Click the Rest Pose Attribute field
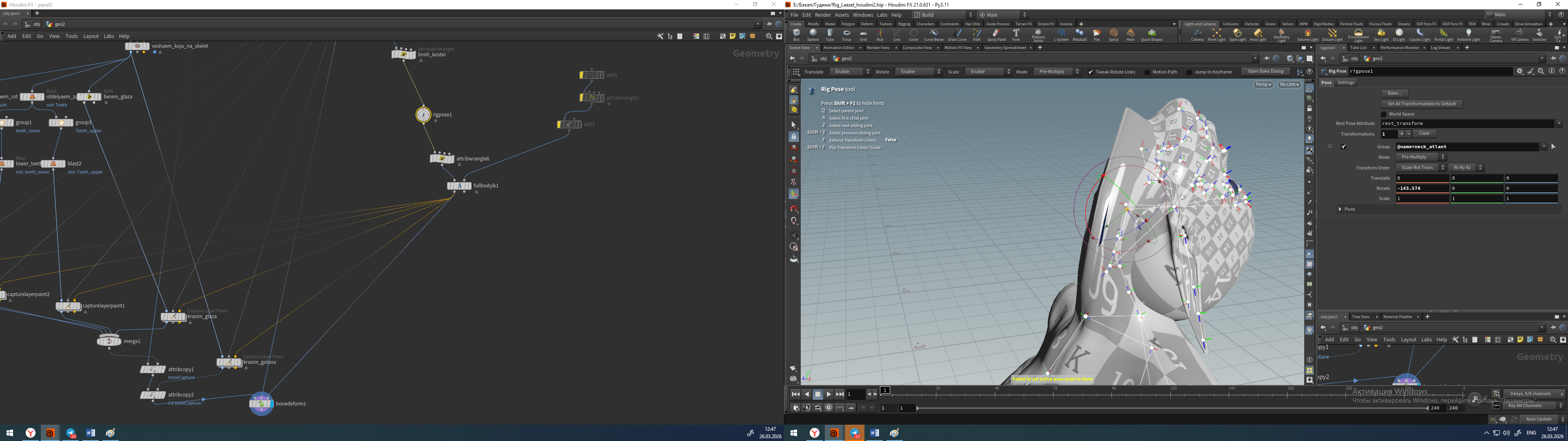This screenshot has height=441, width=1568. pyautogui.click(x=1468, y=124)
